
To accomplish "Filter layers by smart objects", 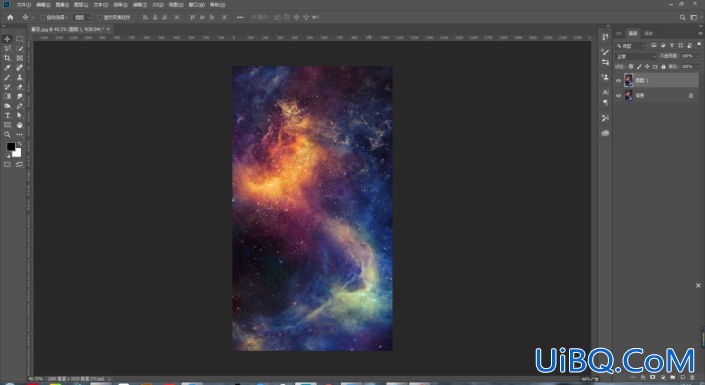I will coord(690,45).
